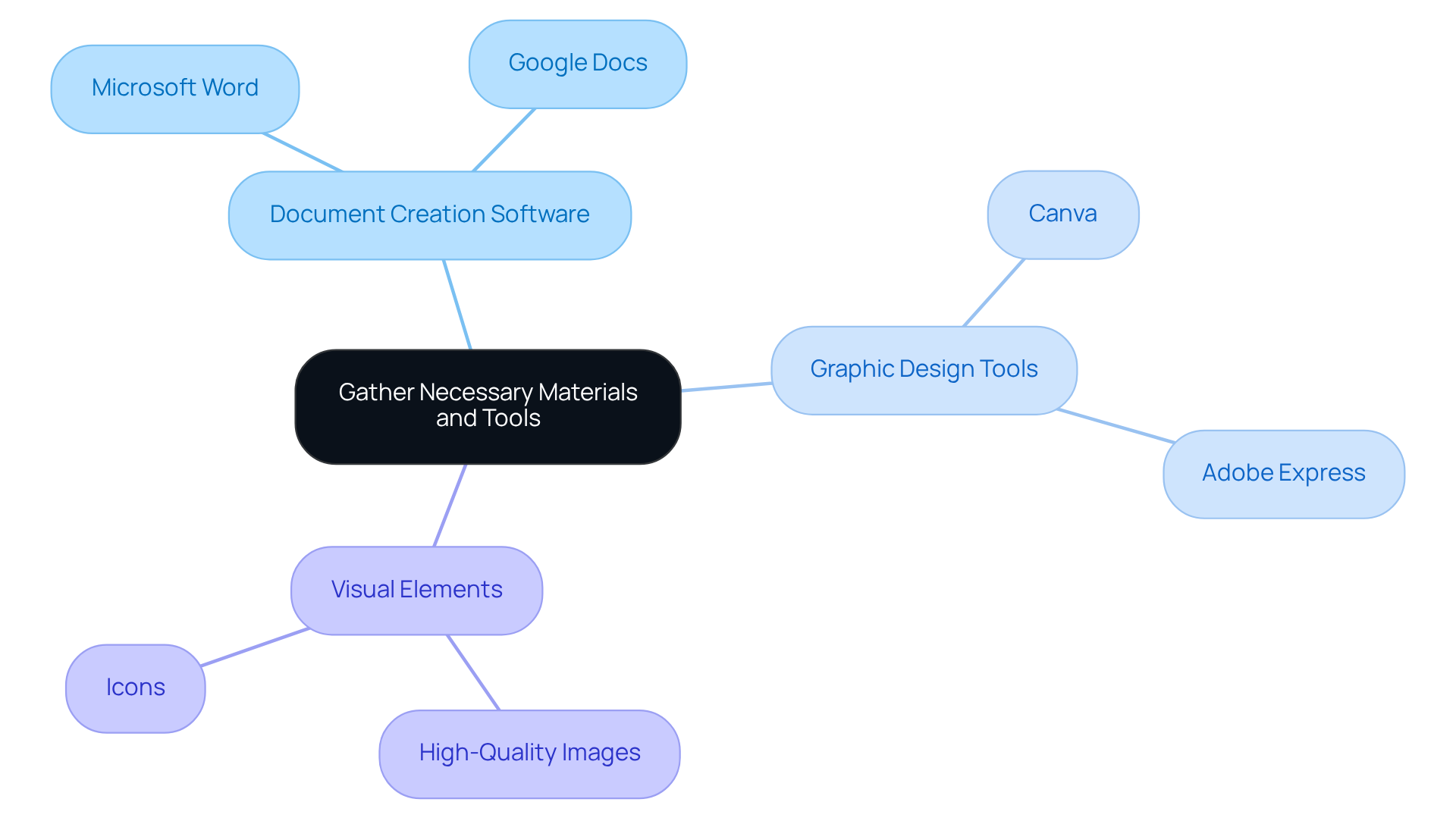Click the Document Creation Software node
Screen dimensions: 1456x821
[x=429, y=215]
